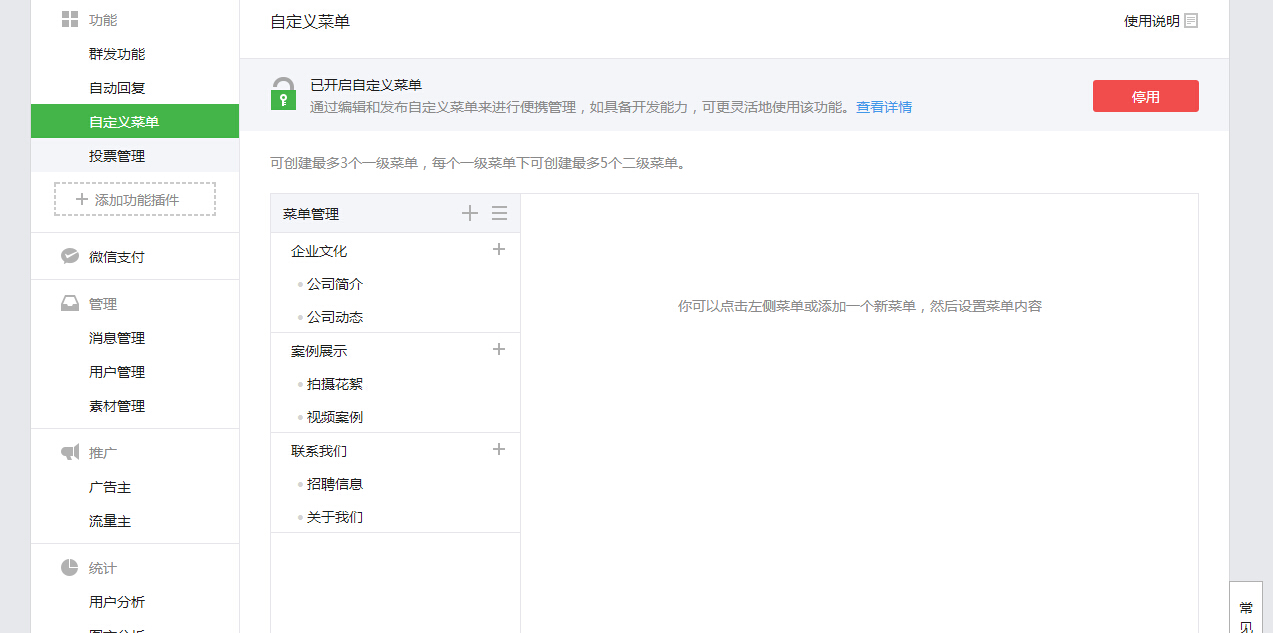This screenshot has height=633, width=1273.
Task: Click the green unlocked padlock icon
Action: [283, 93]
